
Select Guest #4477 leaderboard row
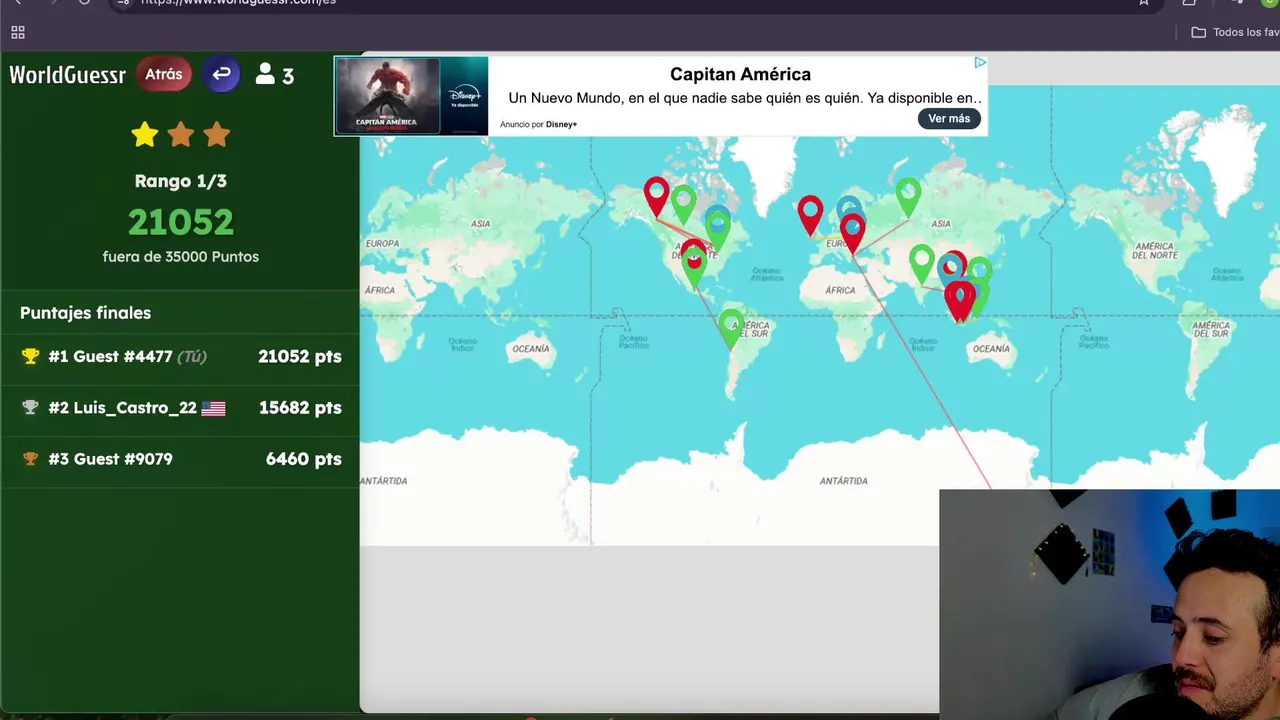[180, 357]
